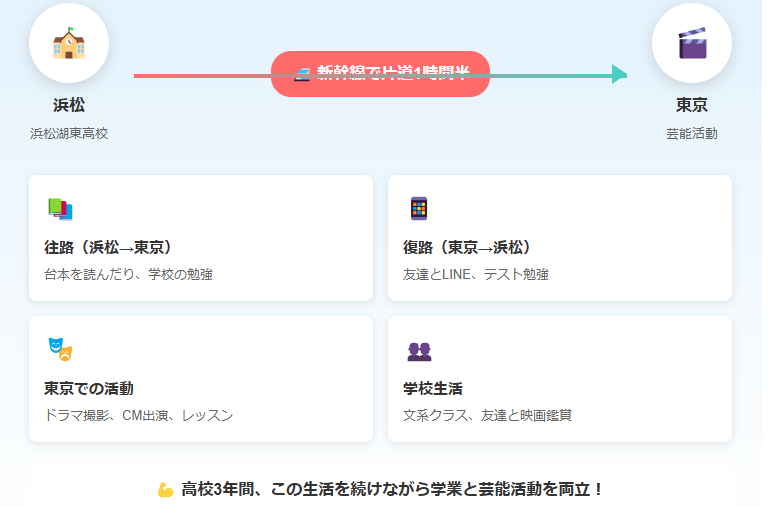
Task: Select the 復路（東京→浜松）card title
Action: [467, 247]
